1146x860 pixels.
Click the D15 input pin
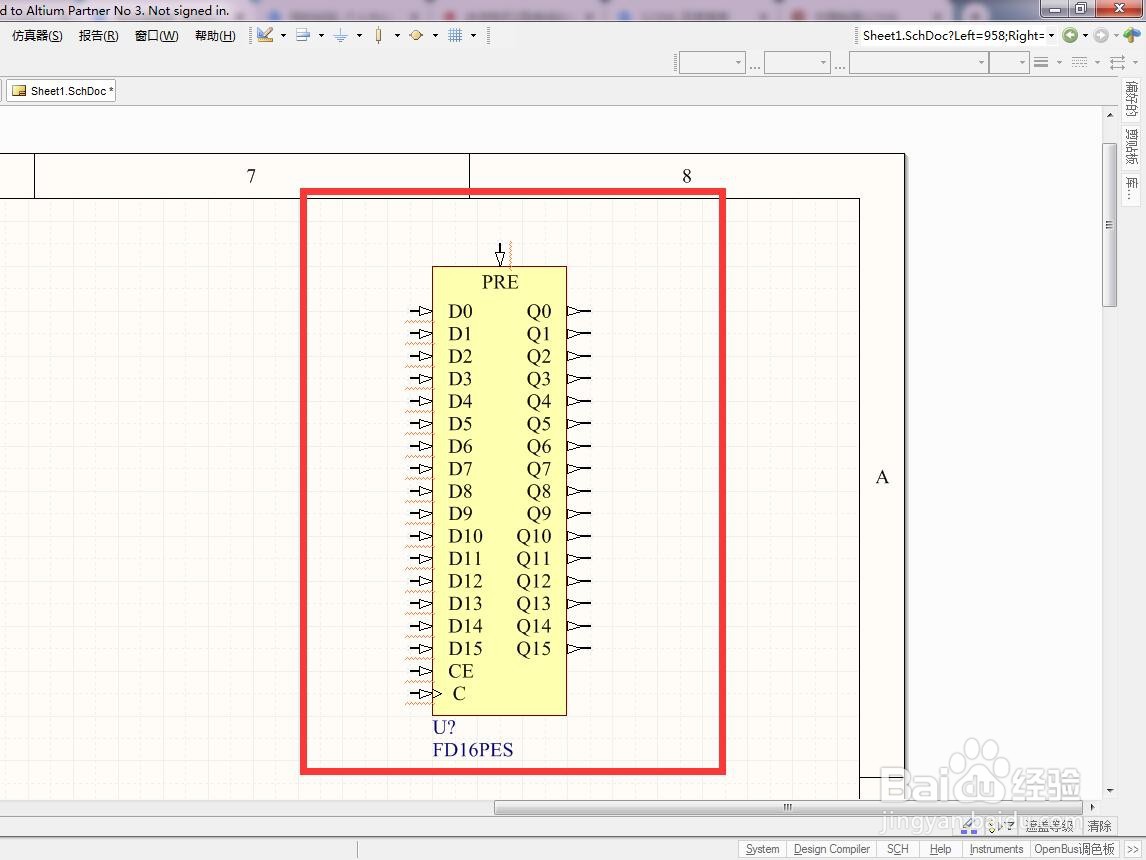tap(420, 649)
